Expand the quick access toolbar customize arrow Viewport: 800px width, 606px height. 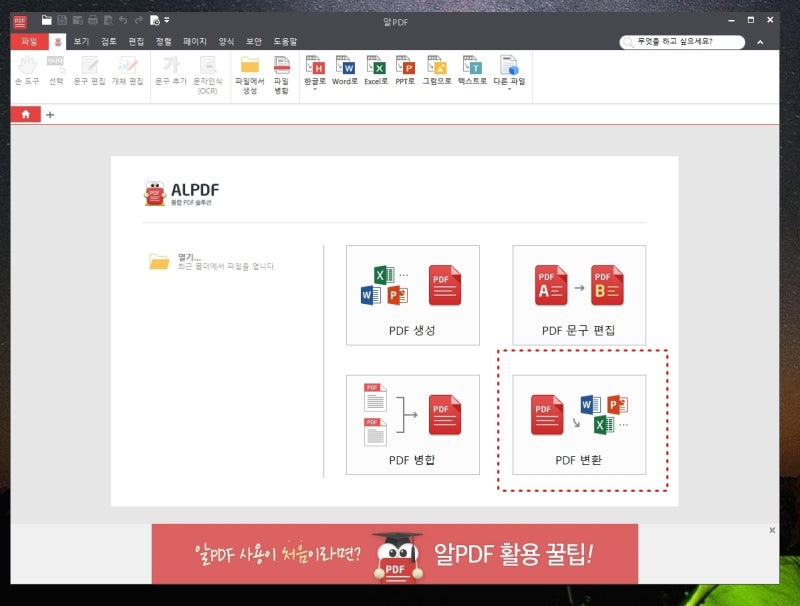(167, 20)
